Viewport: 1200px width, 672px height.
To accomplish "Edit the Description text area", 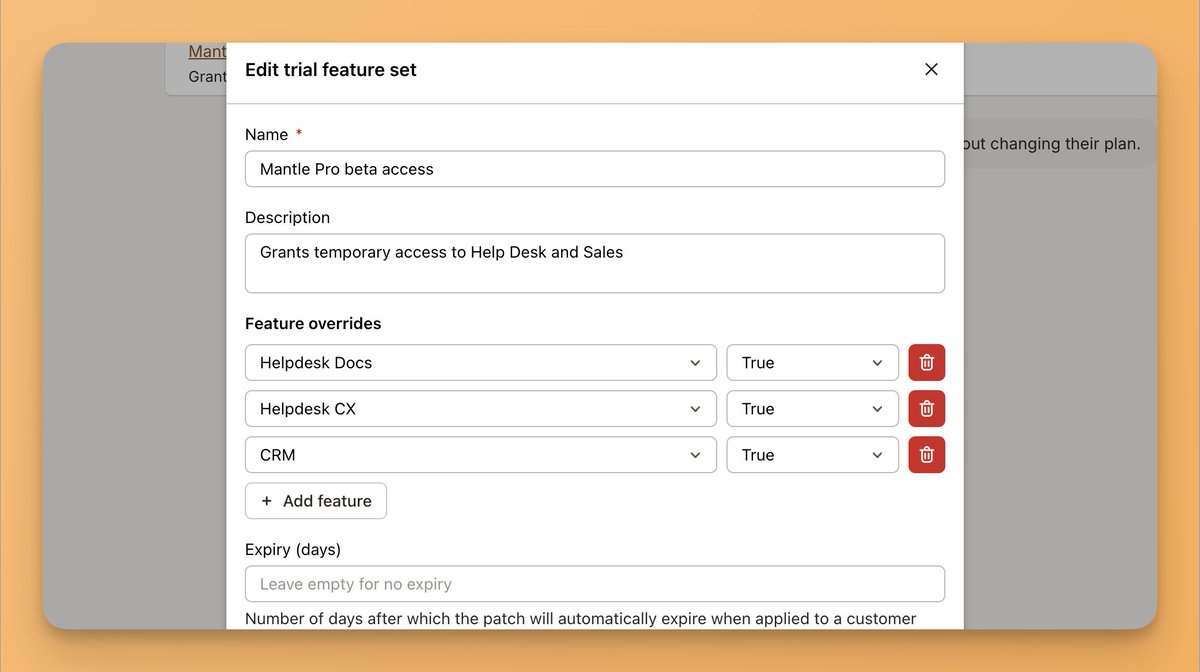I will 595,264.
